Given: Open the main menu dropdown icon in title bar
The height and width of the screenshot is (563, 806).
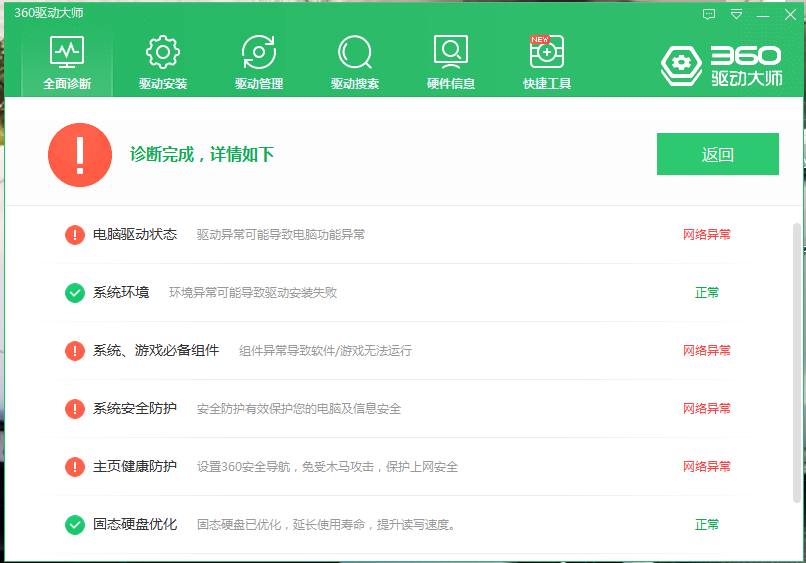Looking at the screenshot, I should [x=737, y=14].
